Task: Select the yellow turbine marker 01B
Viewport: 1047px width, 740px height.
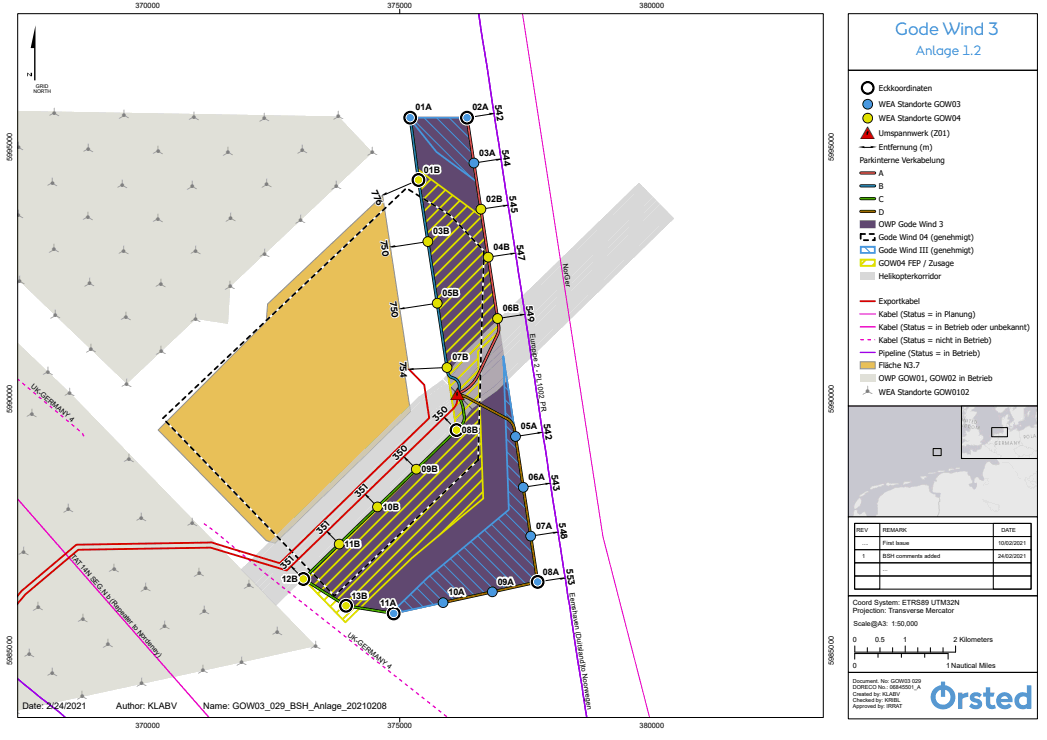Action: click(x=419, y=180)
